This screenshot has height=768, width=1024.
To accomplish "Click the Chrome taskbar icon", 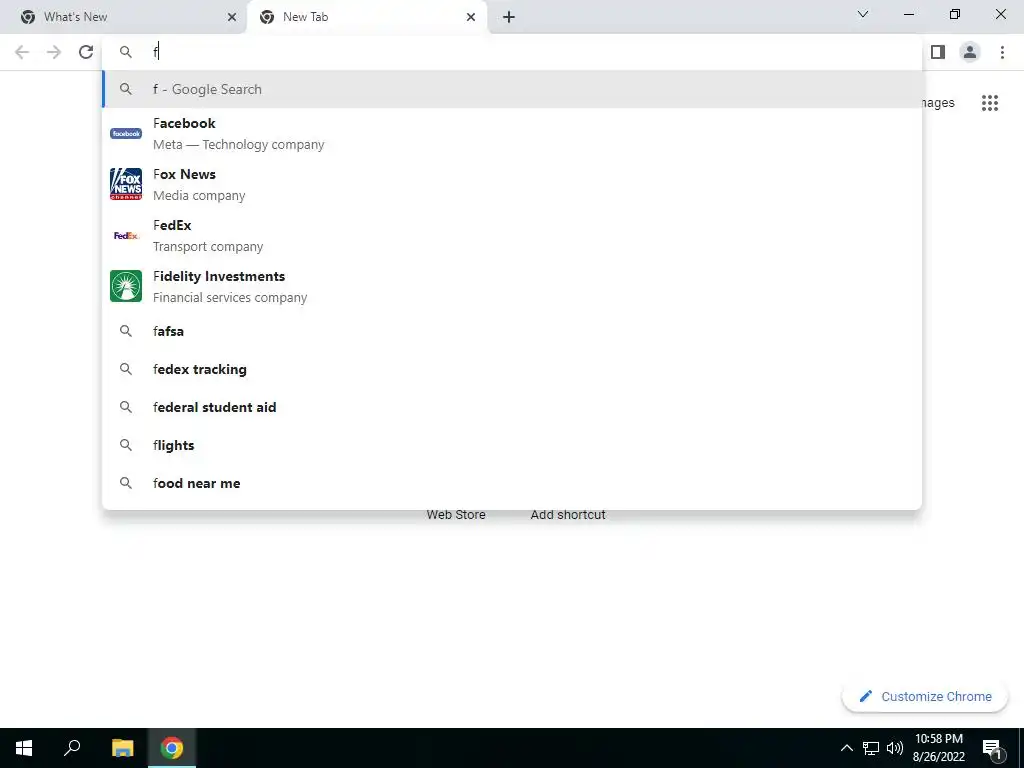I will pos(172,748).
